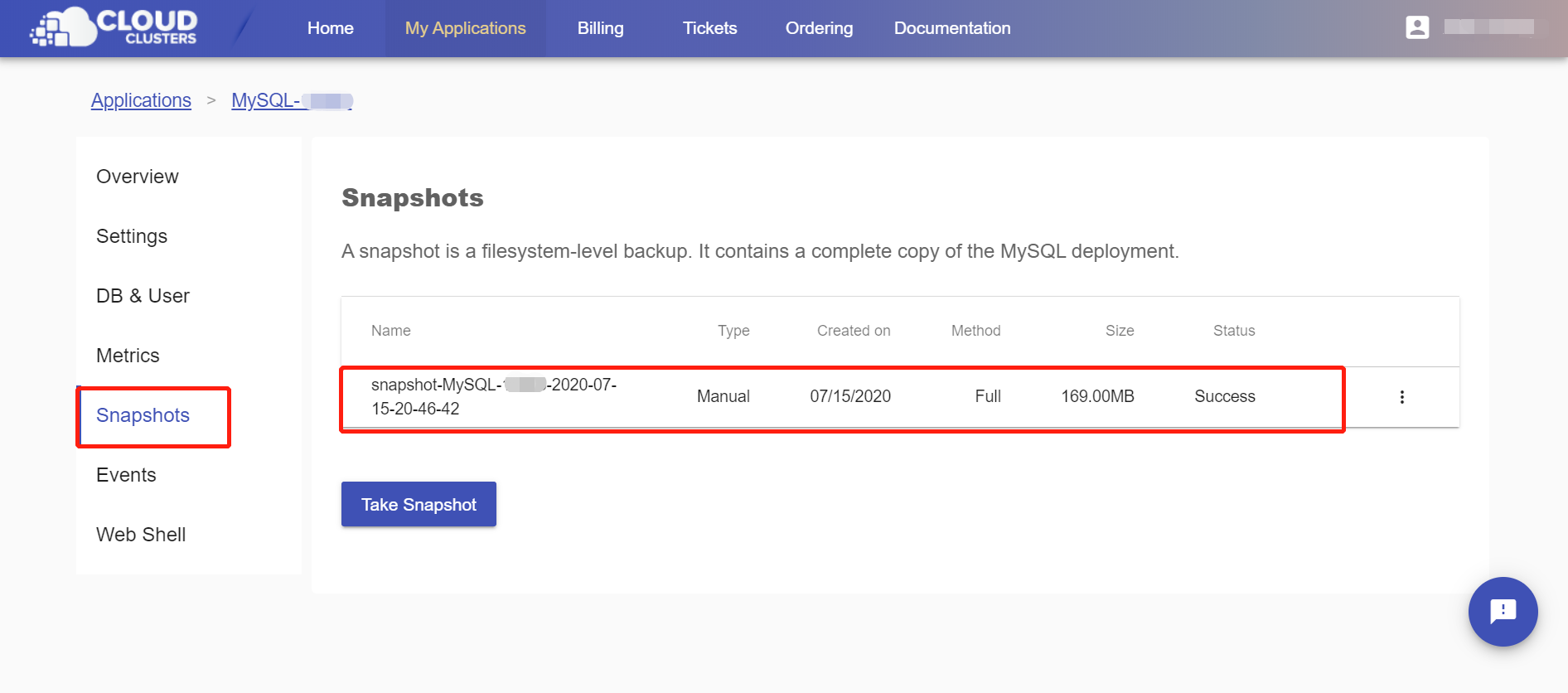The height and width of the screenshot is (693, 1568).
Task: View the Metrics section
Action: [x=128, y=356]
